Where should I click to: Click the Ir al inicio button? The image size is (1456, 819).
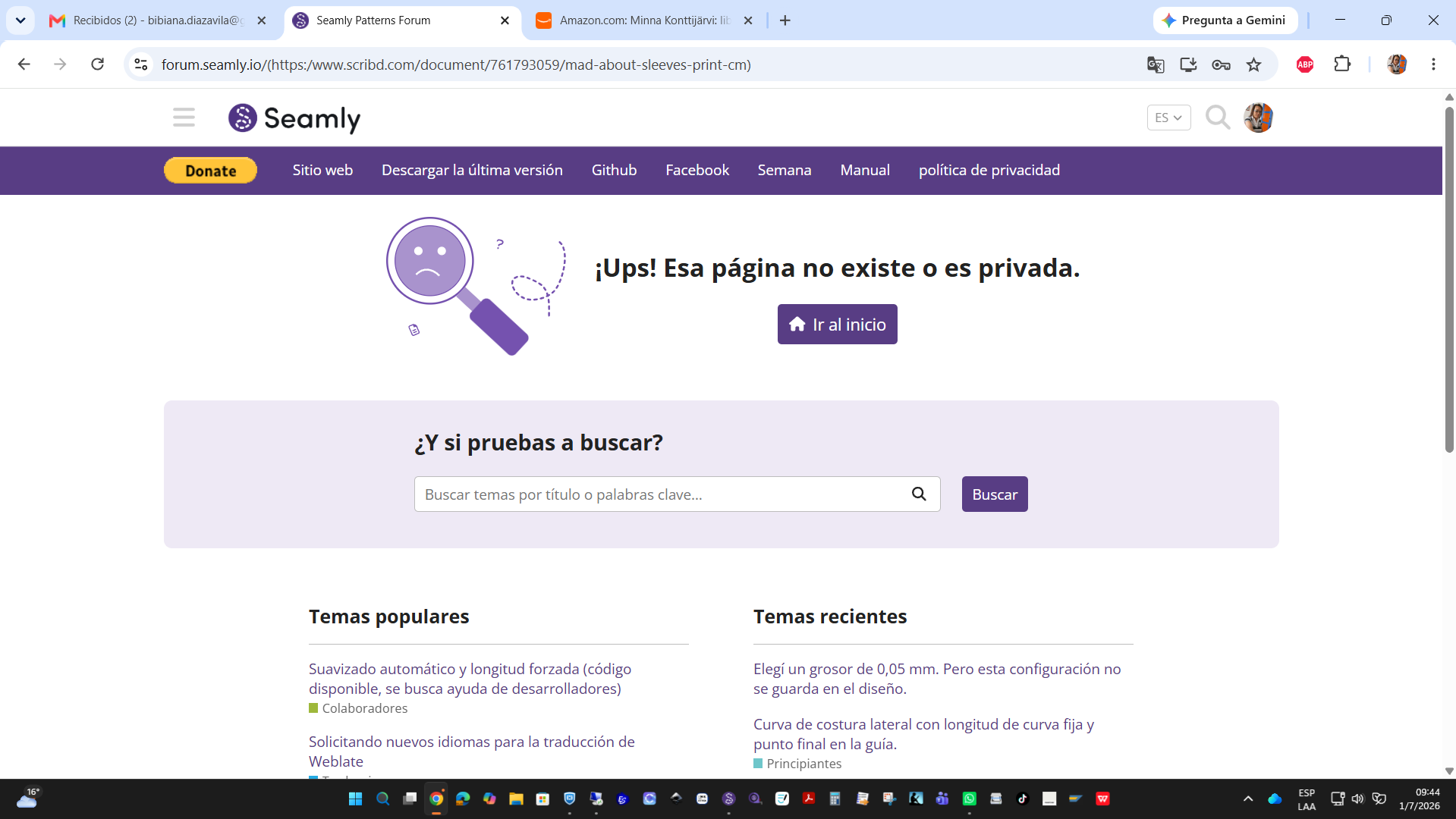(x=837, y=325)
